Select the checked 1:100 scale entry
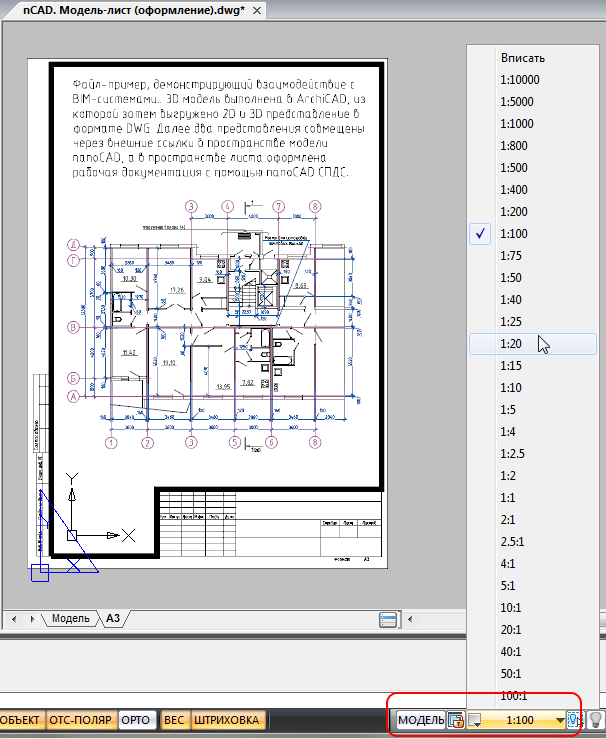 pos(532,234)
